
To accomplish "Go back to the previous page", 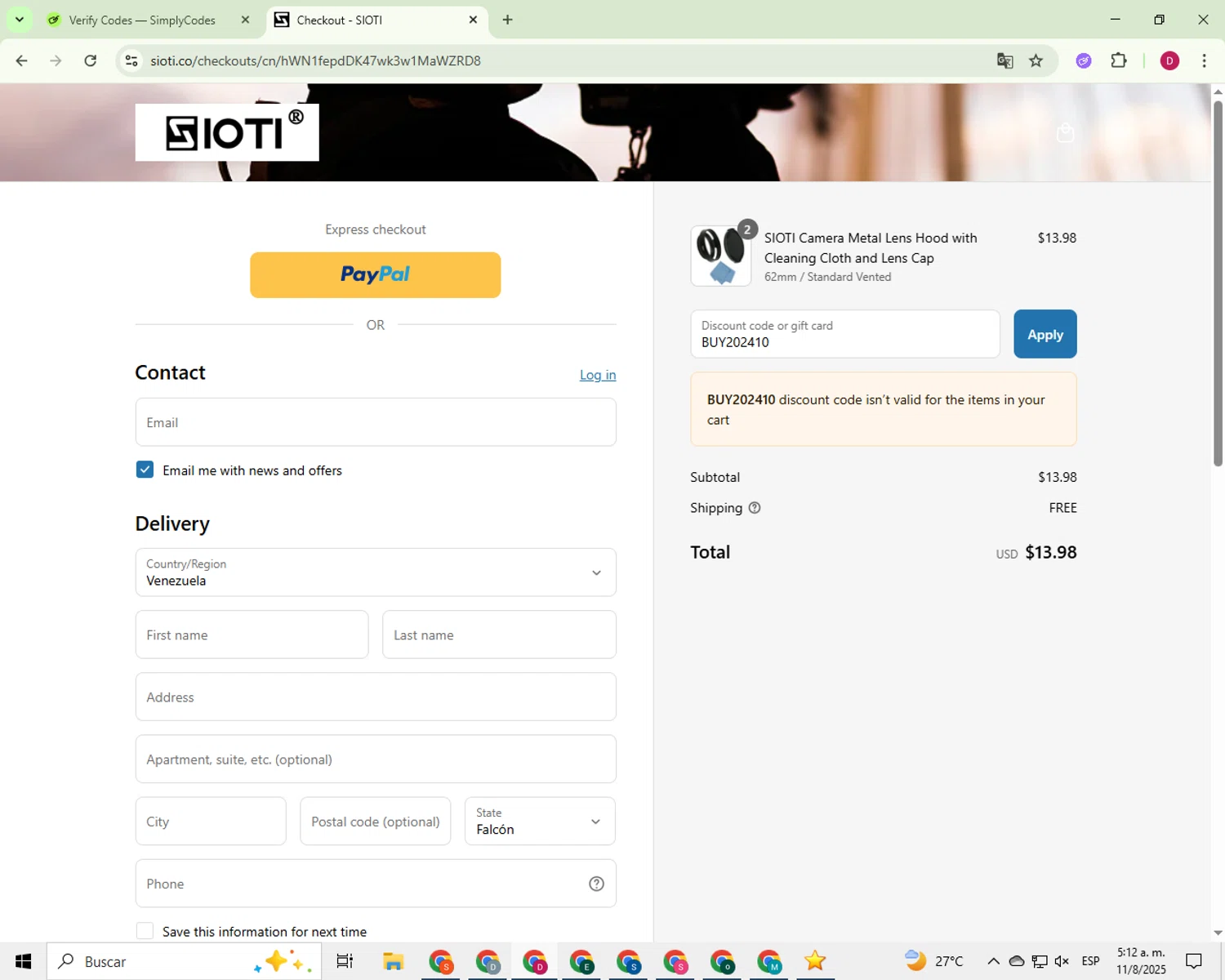I will [x=22, y=60].
